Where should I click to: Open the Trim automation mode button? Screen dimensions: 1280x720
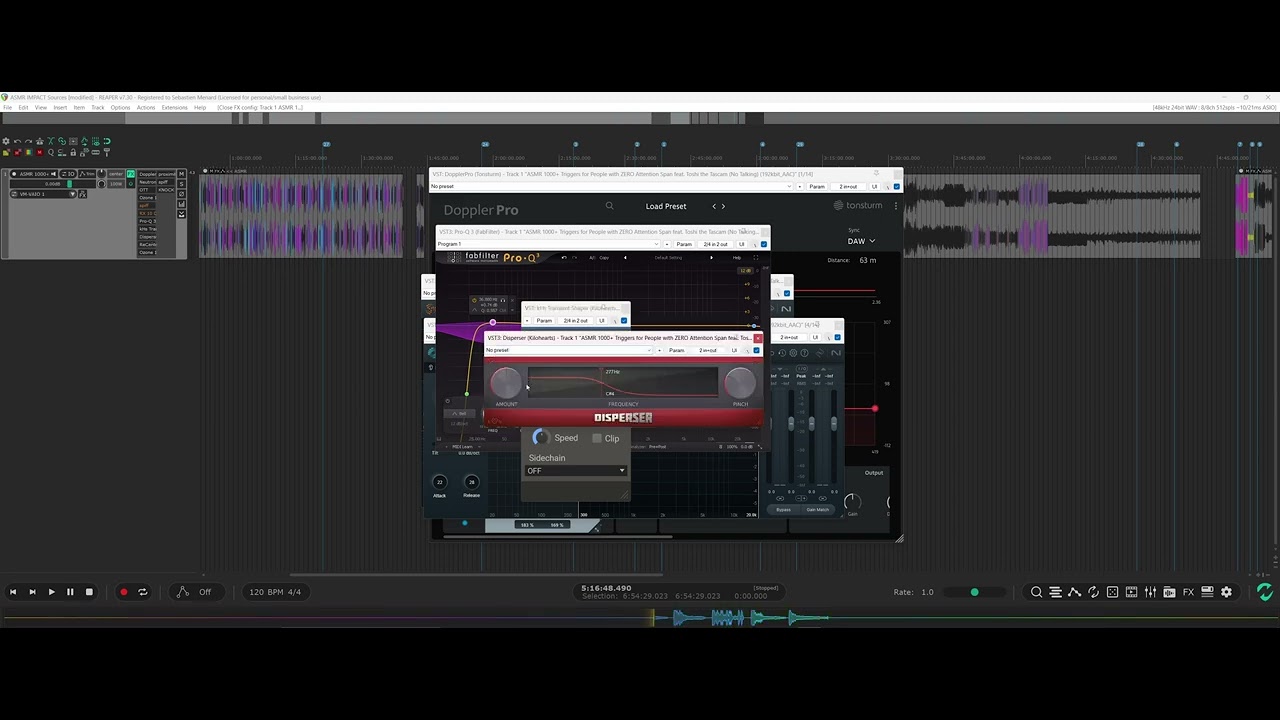click(x=87, y=174)
